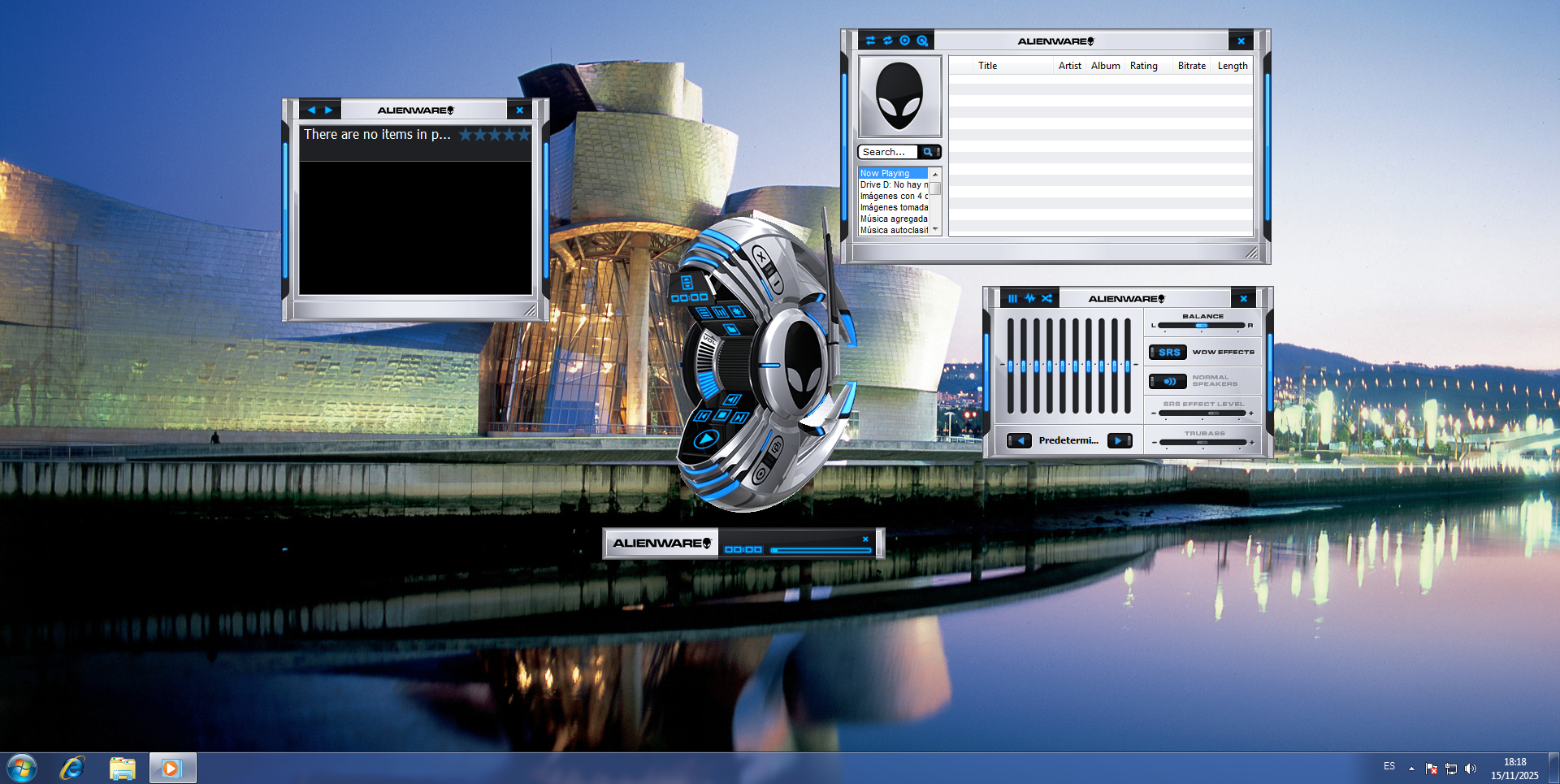Mute the sound using player speaker icon
Viewport: 1560px width, 784px height.
pos(731,400)
